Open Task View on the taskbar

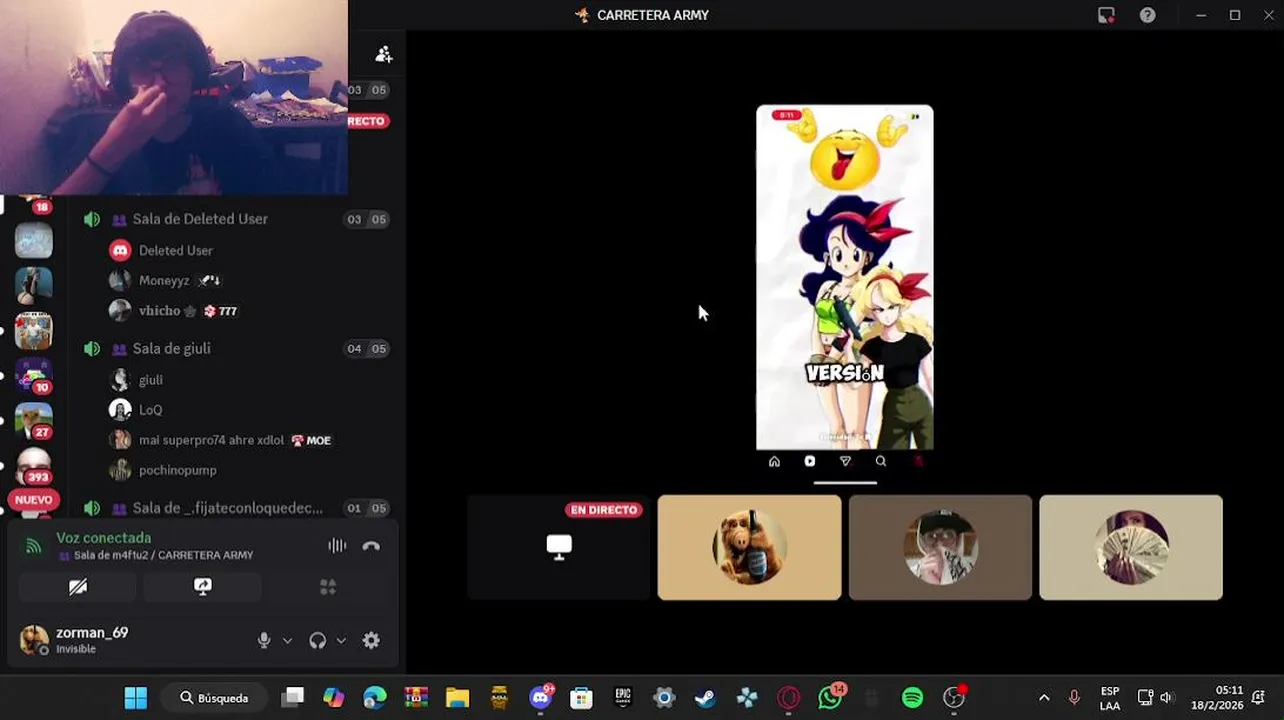(x=292, y=698)
